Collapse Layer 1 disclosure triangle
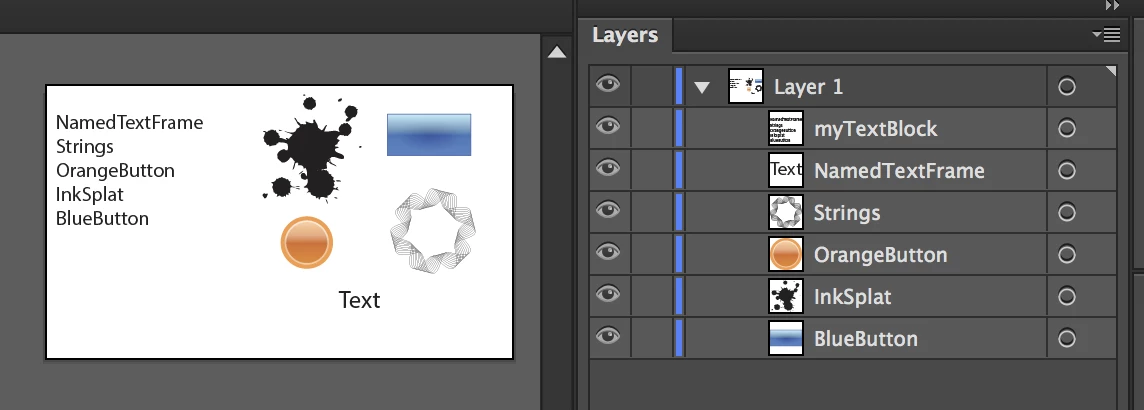Screen dimensions: 1144x410 point(702,88)
